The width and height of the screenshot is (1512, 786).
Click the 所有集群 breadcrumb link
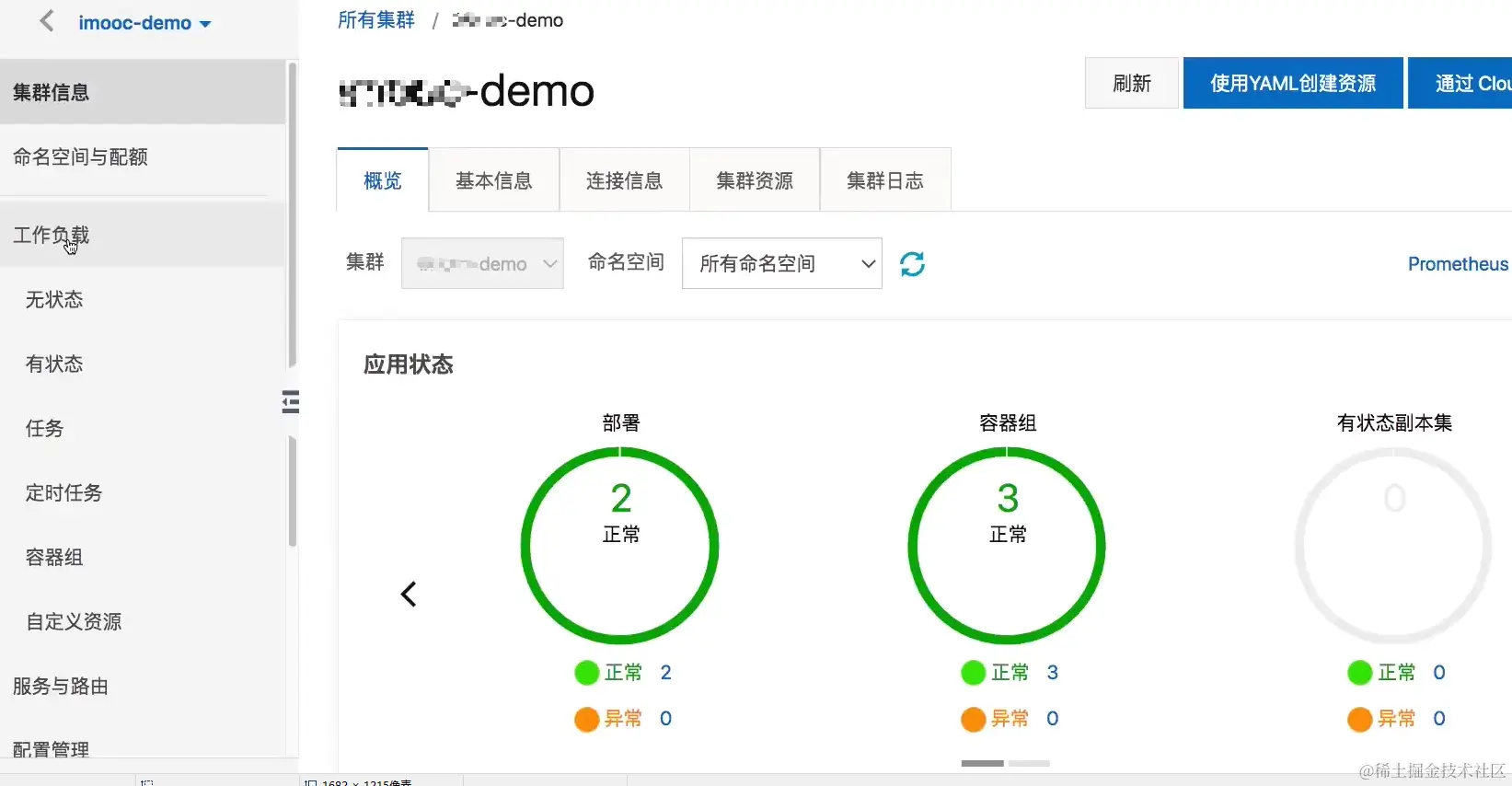point(376,20)
